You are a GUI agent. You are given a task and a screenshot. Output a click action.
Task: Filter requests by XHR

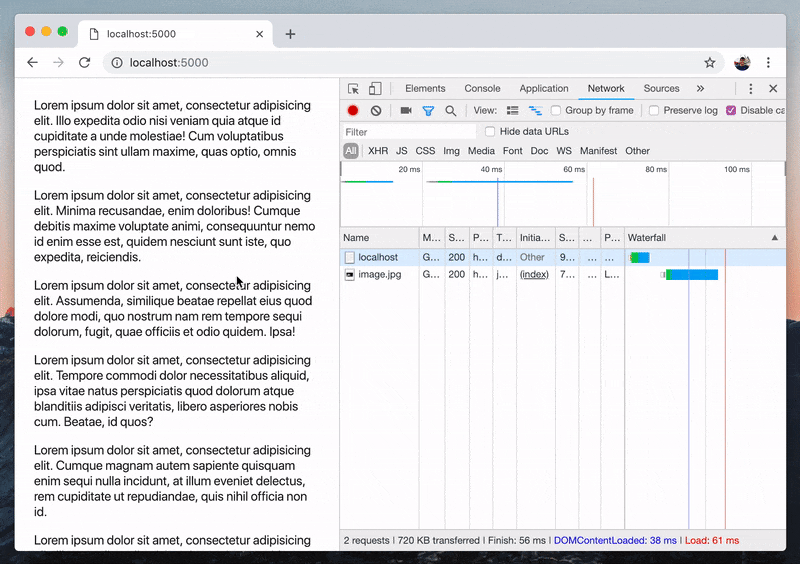(x=378, y=151)
